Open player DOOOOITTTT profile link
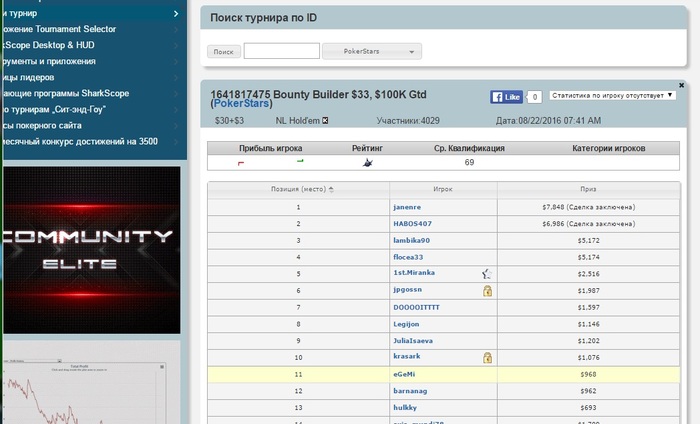The image size is (700, 424). pos(416,307)
